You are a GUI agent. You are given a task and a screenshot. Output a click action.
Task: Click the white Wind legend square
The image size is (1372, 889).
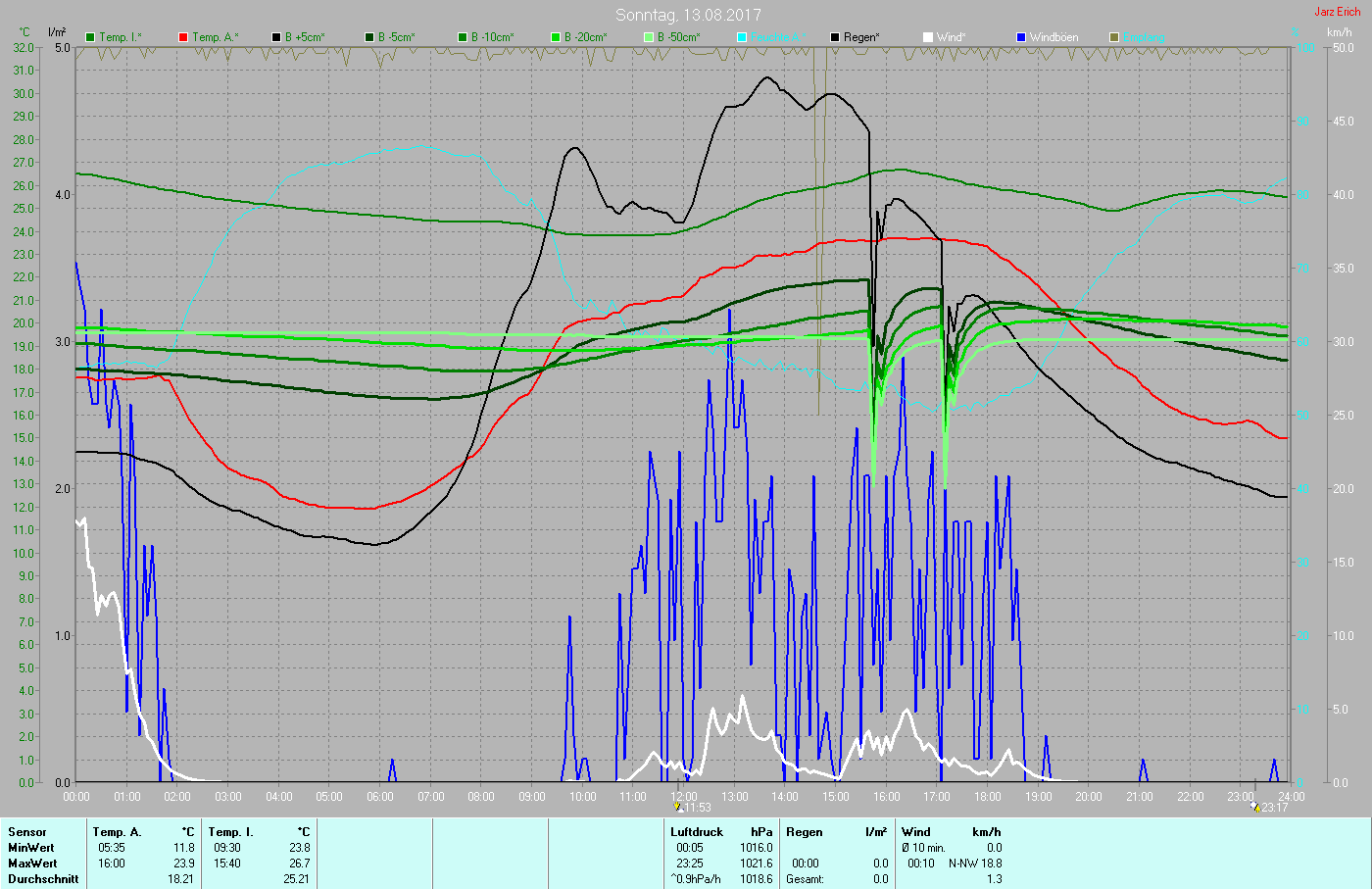click(x=928, y=37)
